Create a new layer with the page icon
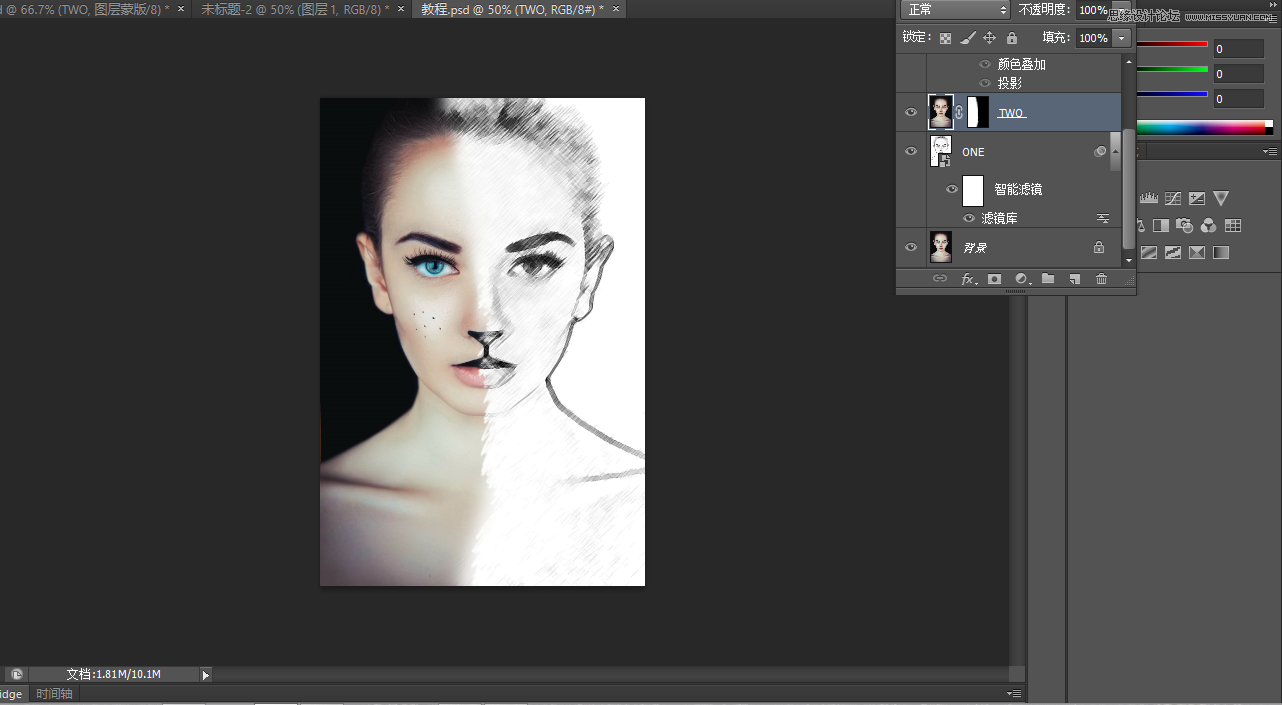 [x=1074, y=279]
